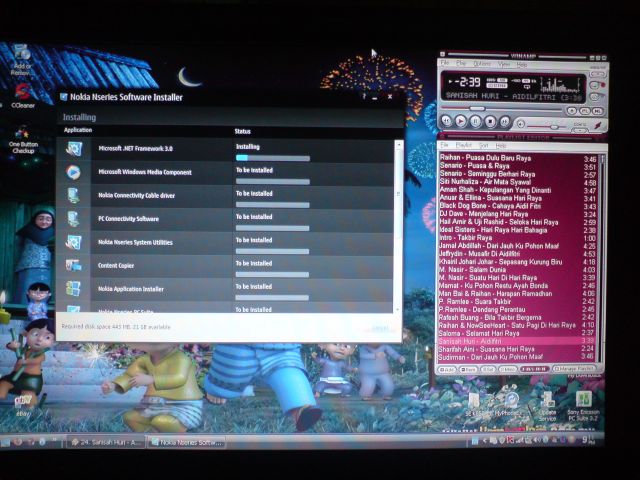Open the Play menu in Winamp main window
Viewport: 640px width, 480px height.
coord(461,64)
